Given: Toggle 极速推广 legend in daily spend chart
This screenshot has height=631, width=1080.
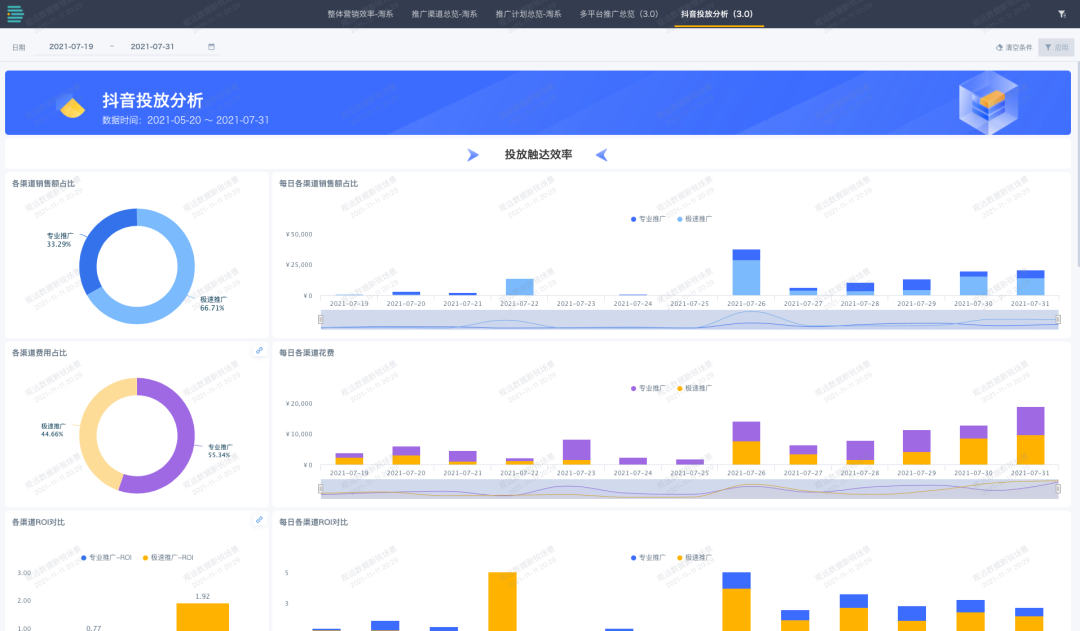Looking at the screenshot, I should click(694, 388).
